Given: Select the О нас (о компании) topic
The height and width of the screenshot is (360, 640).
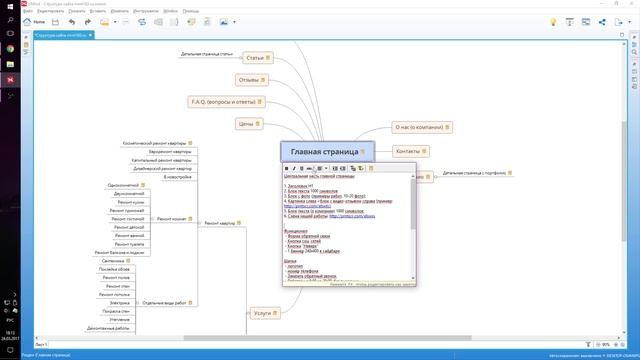Looking at the screenshot, I should [x=422, y=127].
